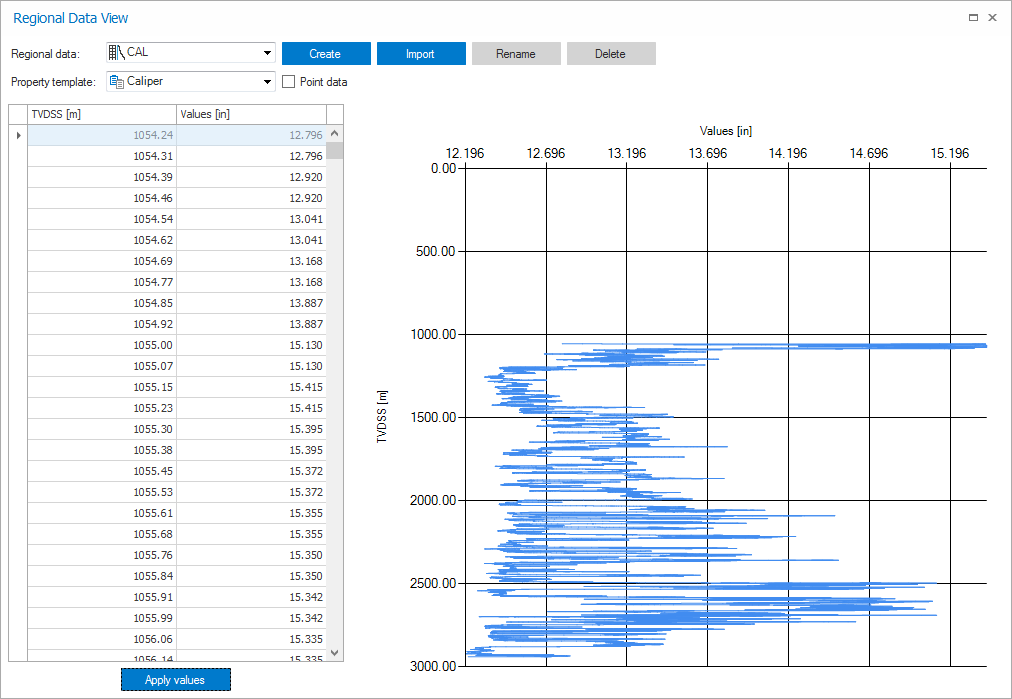Click the table's vertical scrollbar thumb
The width and height of the screenshot is (1012, 699).
pos(335,151)
